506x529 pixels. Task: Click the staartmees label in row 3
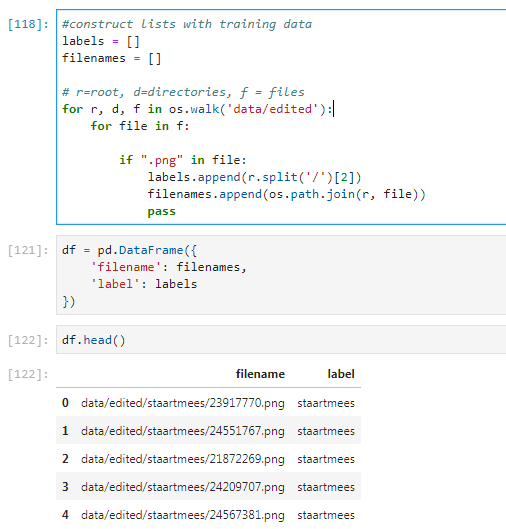pyautogui.click(x=326, y=487)
